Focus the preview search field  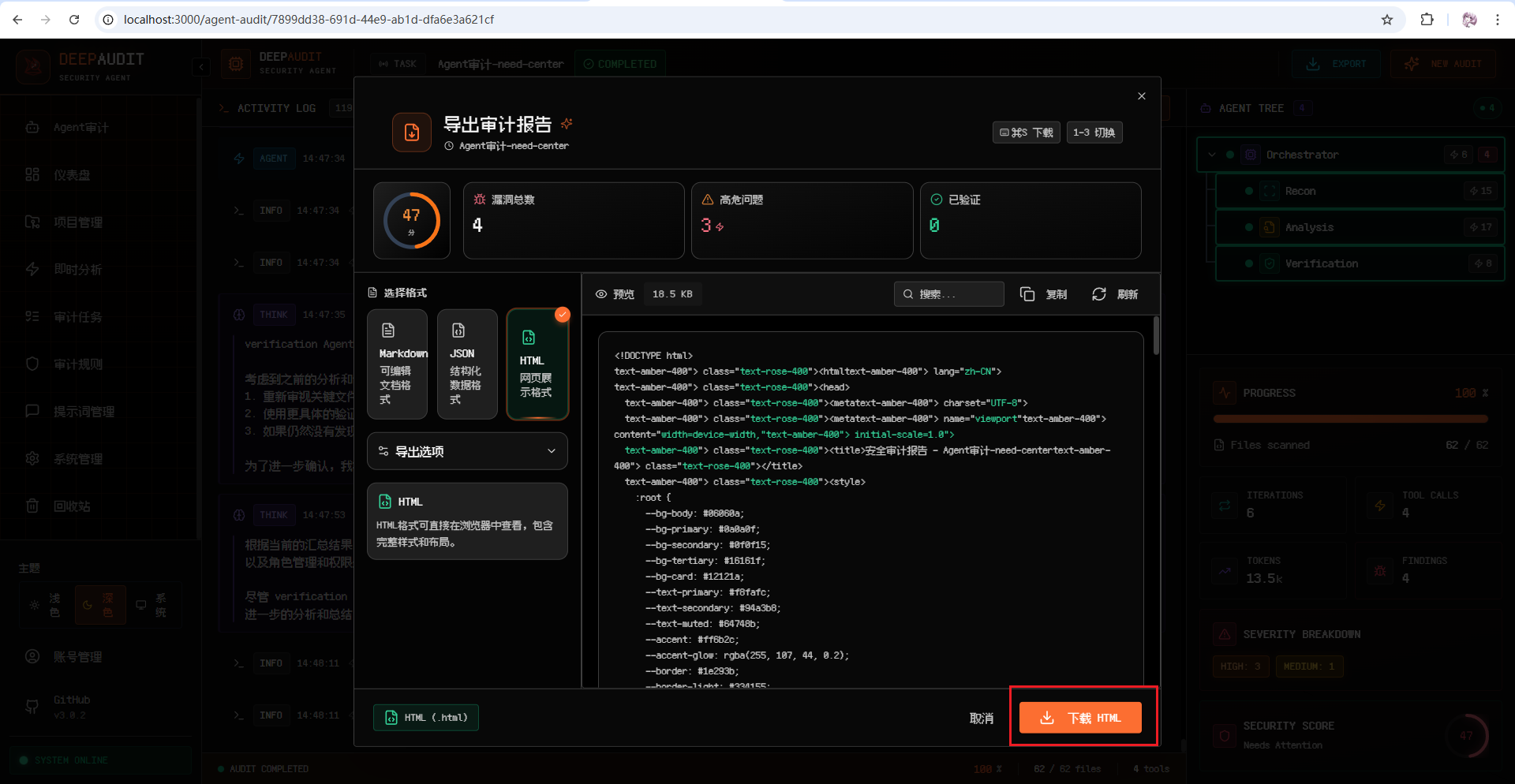tap(949, 294)
